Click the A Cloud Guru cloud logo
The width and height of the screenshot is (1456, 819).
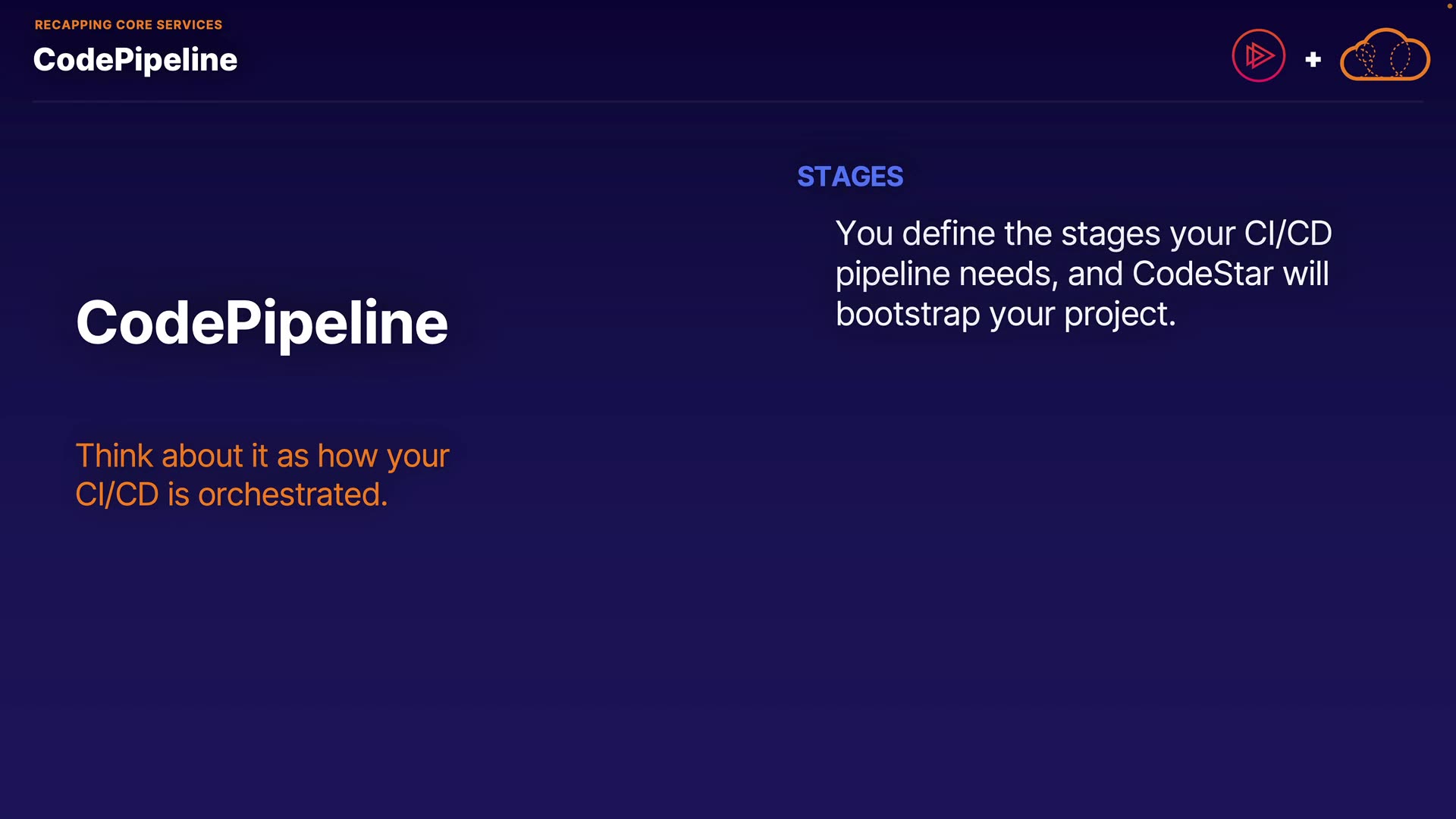[x=1385, y=55]
